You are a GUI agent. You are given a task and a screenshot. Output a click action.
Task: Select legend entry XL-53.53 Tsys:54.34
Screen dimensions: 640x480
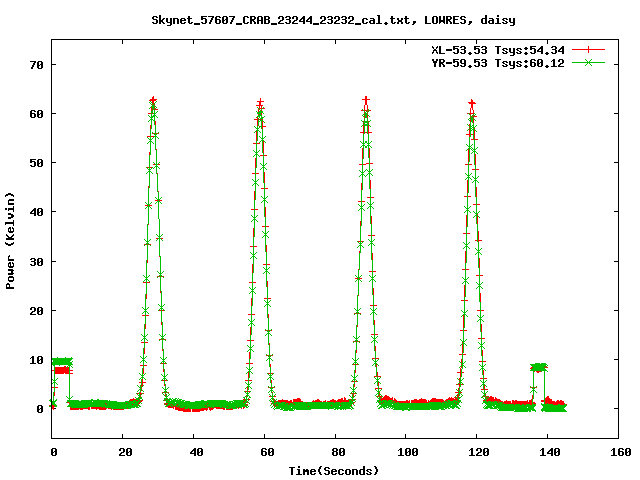pyautogui.click(x=498, y=50)
